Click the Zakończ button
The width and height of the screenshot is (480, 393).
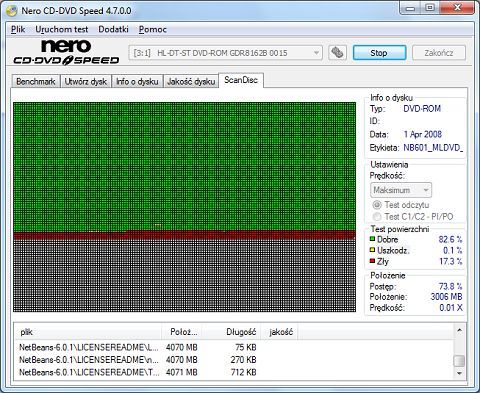click(439, 53)
